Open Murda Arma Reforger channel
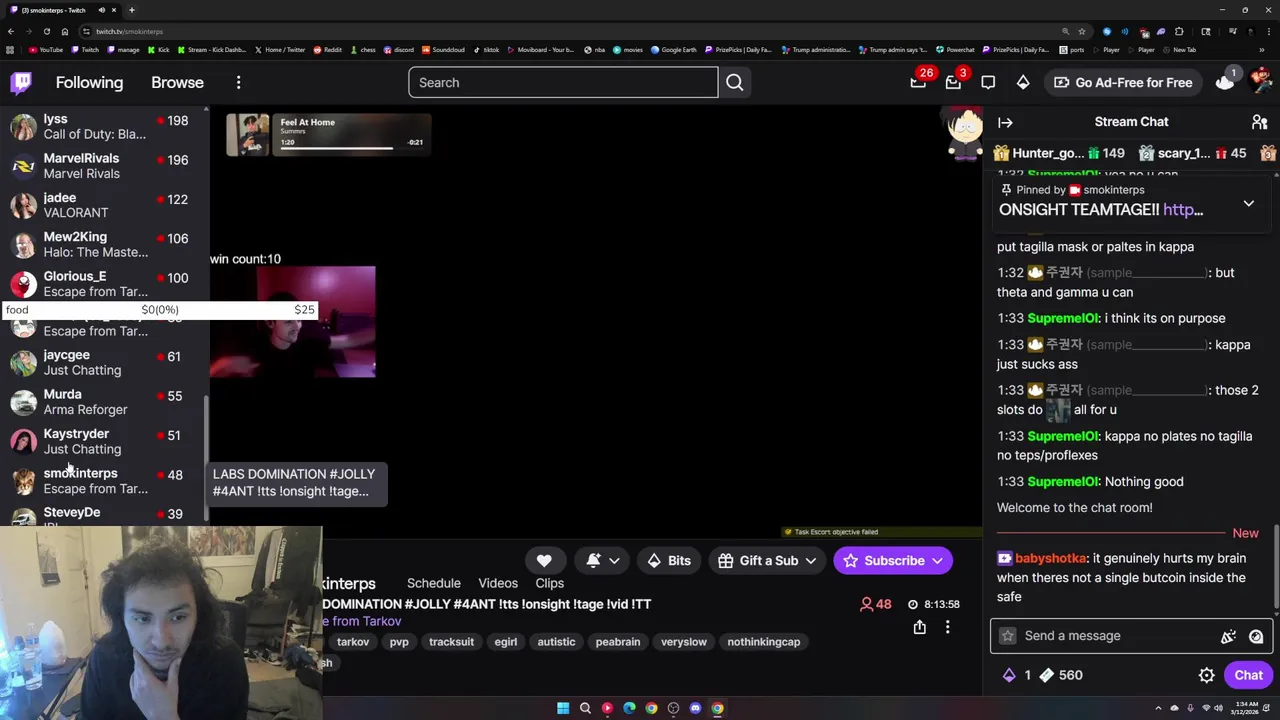 pyautogui.click(x=104, y=402)
